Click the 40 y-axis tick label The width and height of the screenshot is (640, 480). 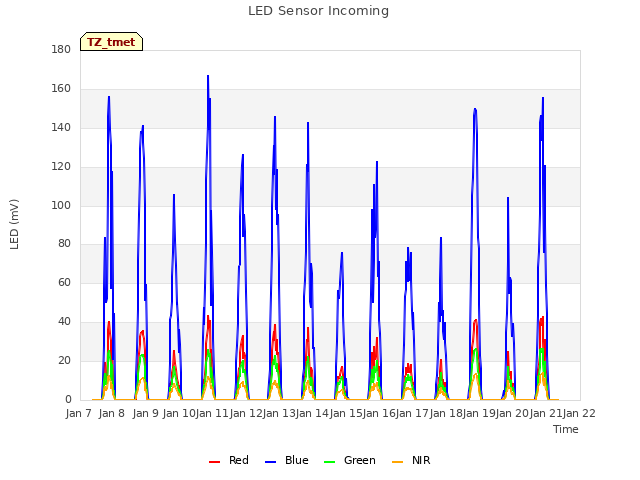tap(64, 322)
